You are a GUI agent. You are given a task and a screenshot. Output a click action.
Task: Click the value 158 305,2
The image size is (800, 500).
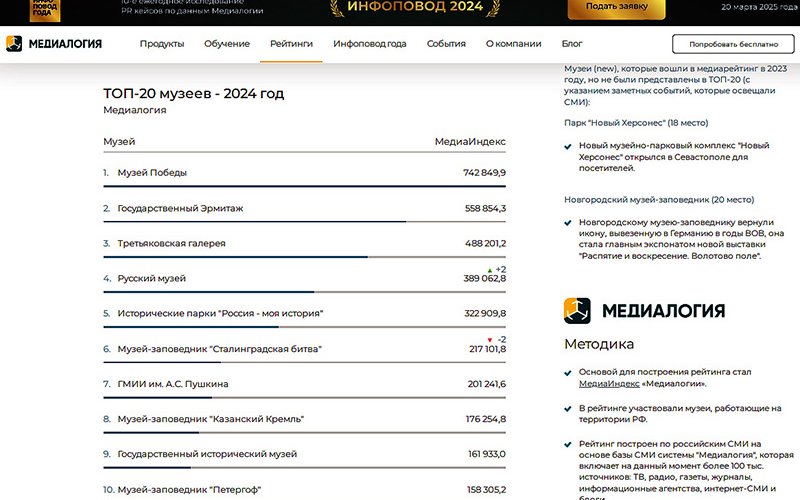point(486,490)
